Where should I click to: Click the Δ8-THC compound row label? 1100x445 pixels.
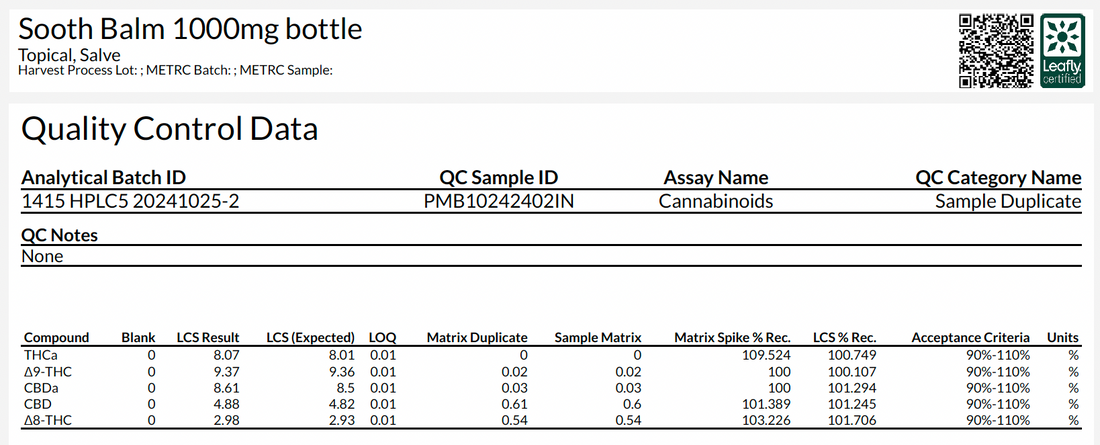tap(45, 420)
